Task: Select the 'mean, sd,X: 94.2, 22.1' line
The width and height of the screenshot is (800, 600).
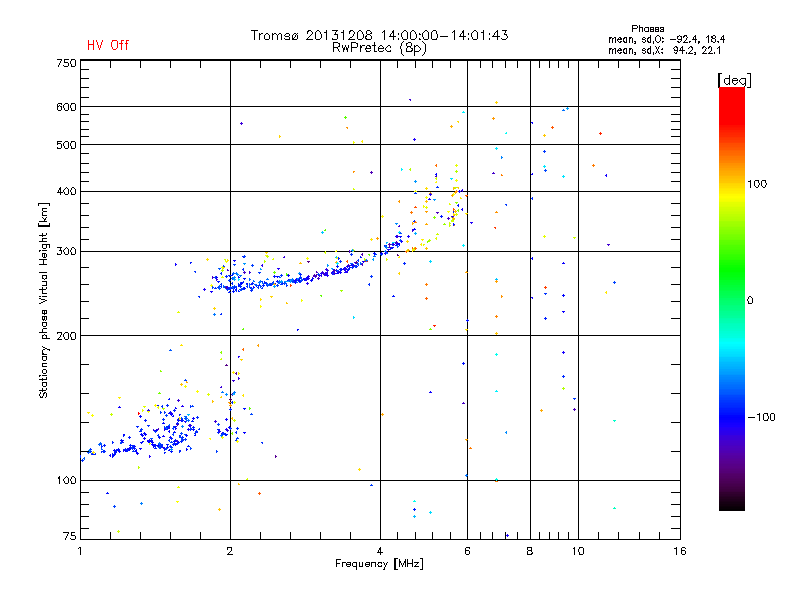Action: (x=664, y=50)
